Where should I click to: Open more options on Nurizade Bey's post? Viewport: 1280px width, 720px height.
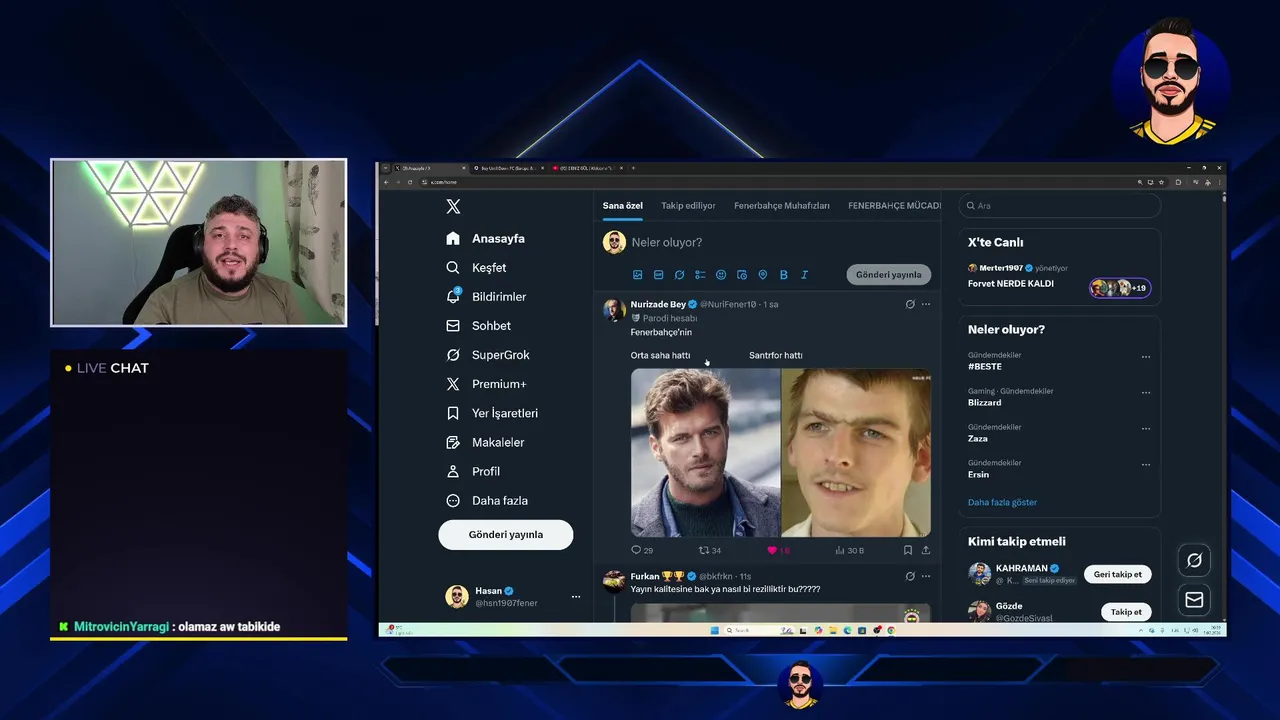tap(926, 304)
